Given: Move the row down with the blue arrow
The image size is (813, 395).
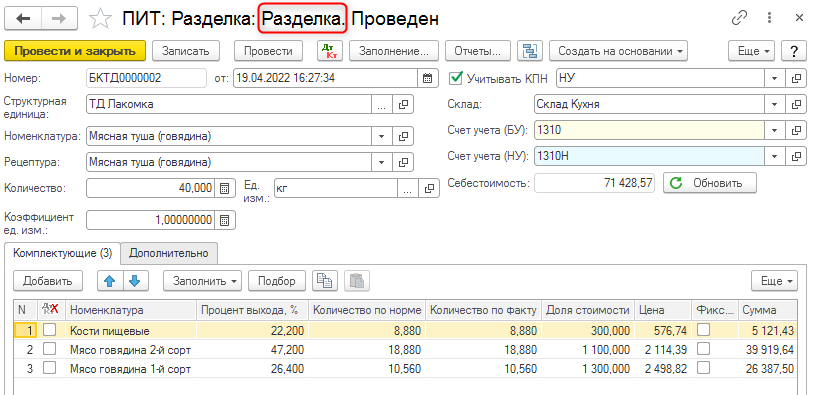Looking at the screenshot, I should pyautogui.click(x=134, y=281).
